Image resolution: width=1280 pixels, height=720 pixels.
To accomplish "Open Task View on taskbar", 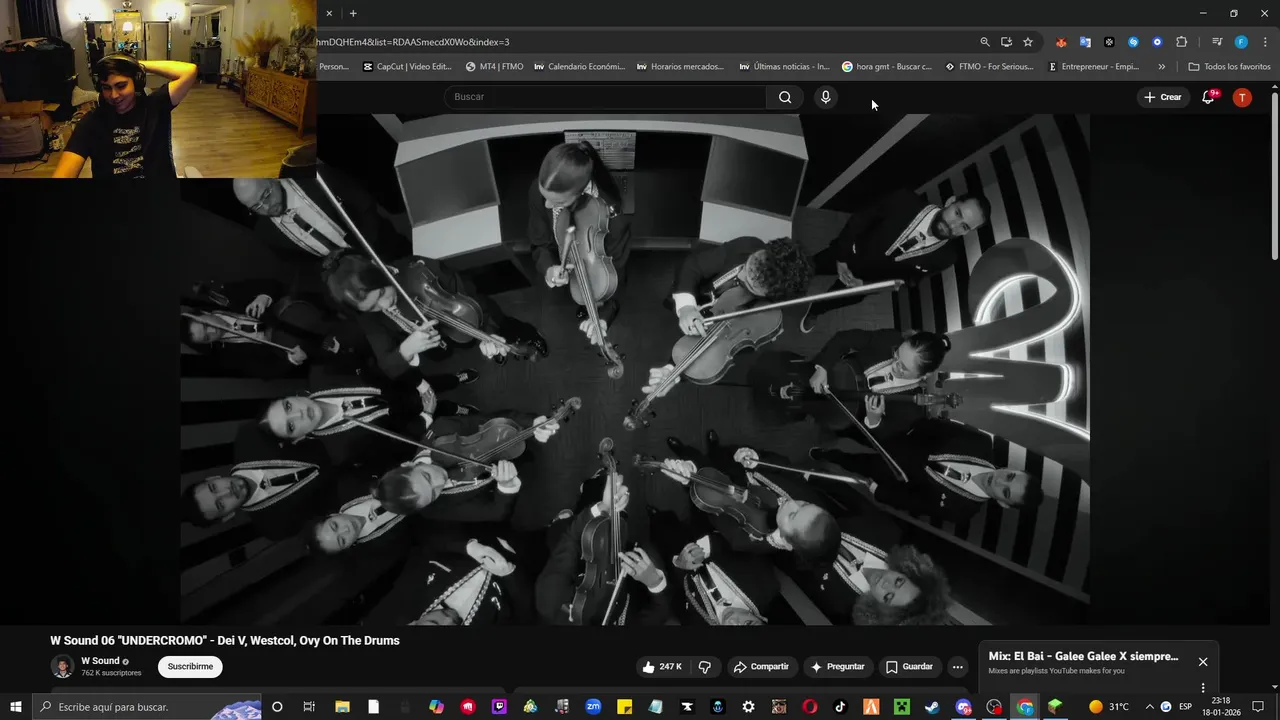I will [309, 707].
